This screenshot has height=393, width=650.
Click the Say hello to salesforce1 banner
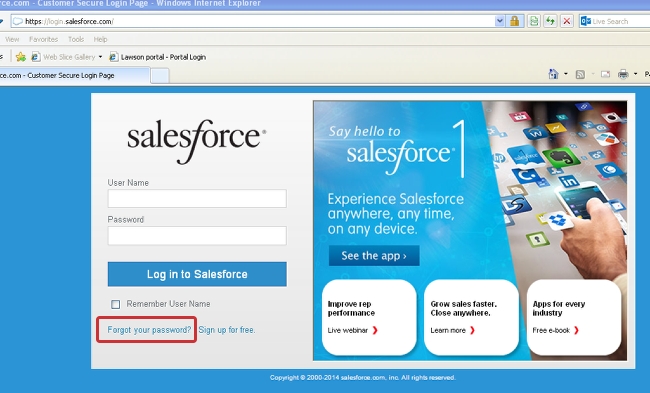[397, 149]
